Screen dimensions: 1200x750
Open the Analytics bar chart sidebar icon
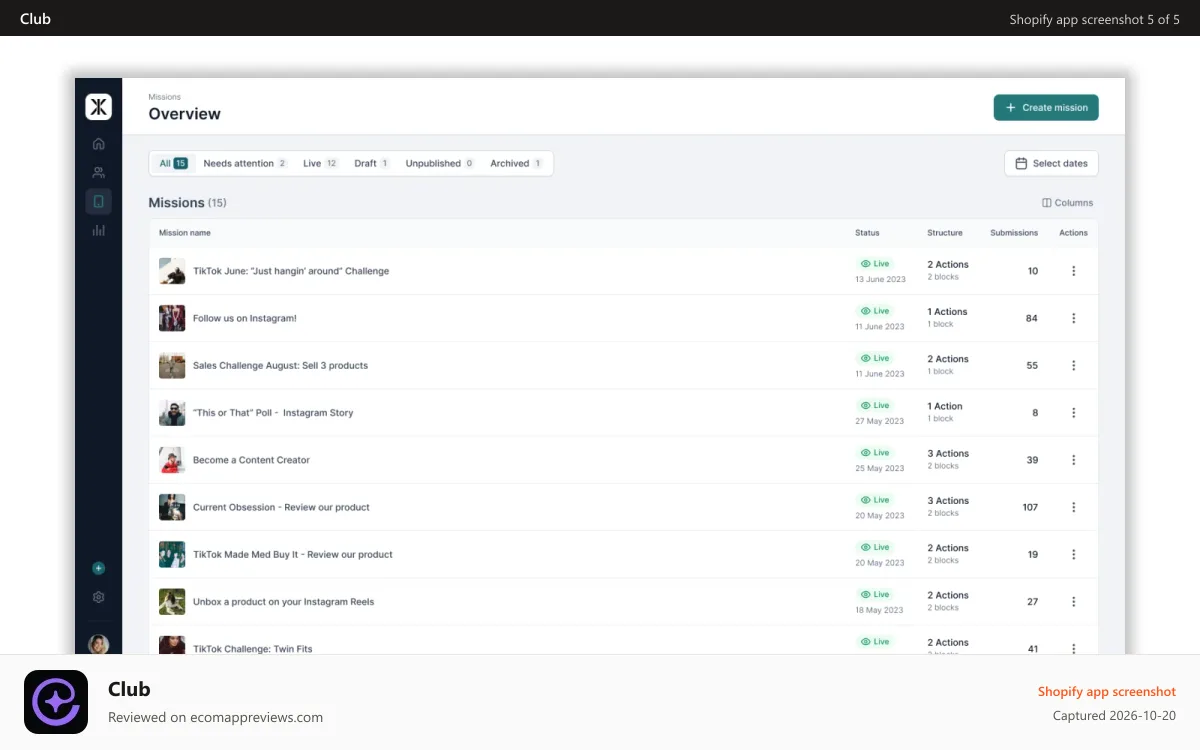pos(98,230)
